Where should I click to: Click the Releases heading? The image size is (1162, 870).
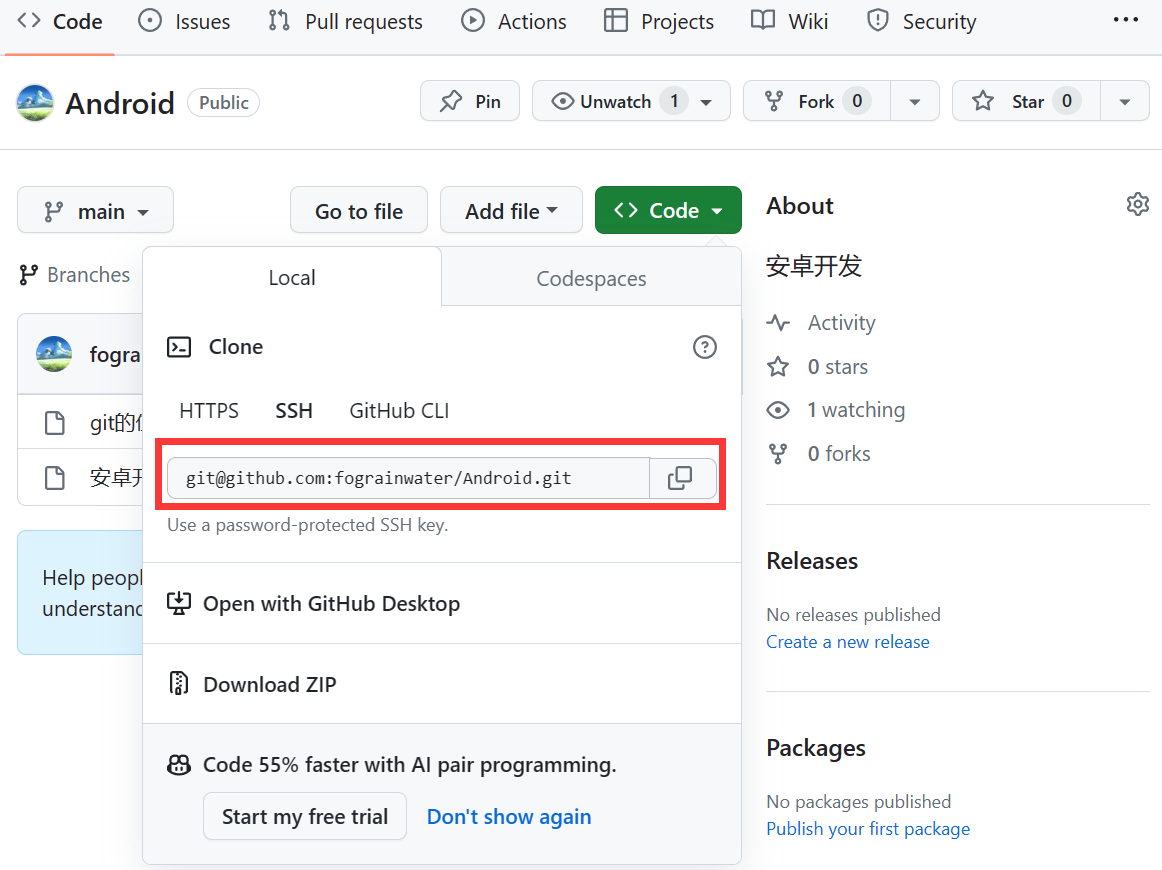[x=812, y=561]
